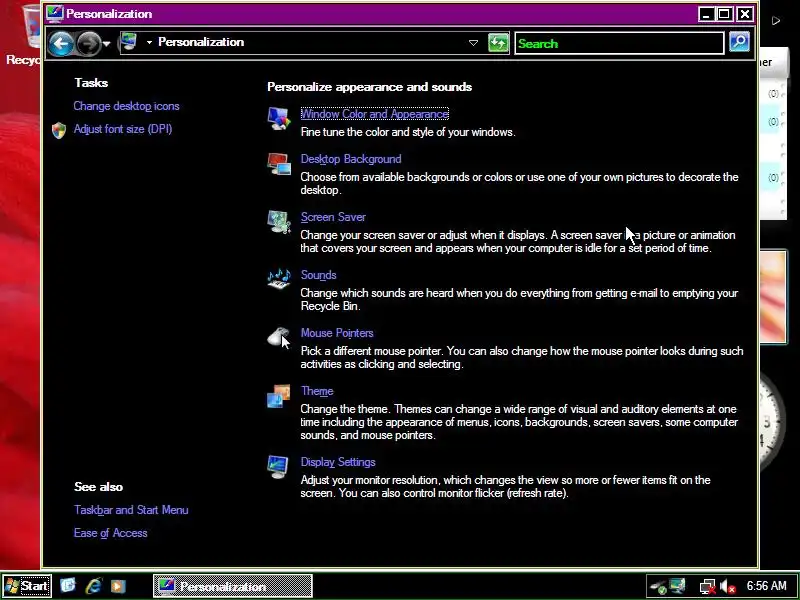
Task: Open the Theme link
Action: click(317, 391)
